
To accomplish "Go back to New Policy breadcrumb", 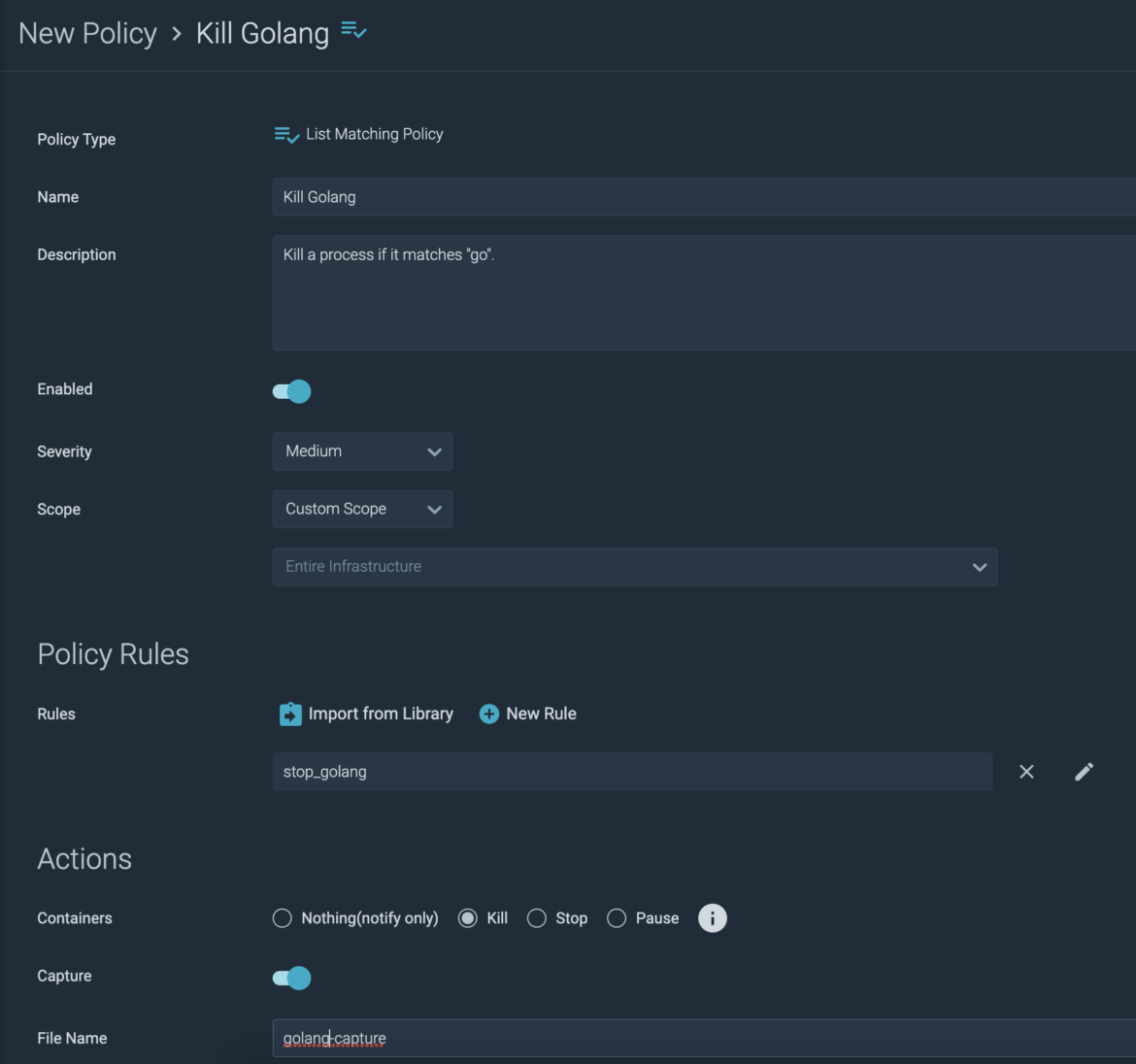I will (87, 33).
